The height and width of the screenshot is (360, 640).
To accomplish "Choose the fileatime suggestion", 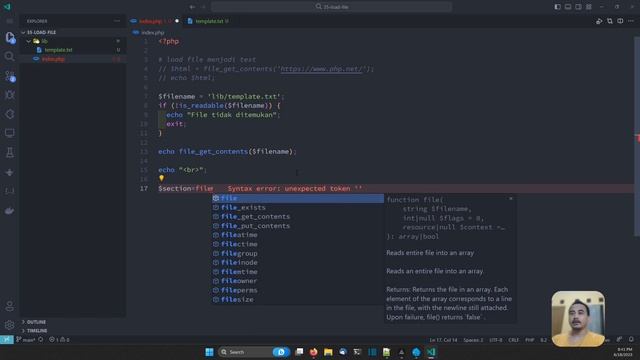I will click(x=298, y=235).
